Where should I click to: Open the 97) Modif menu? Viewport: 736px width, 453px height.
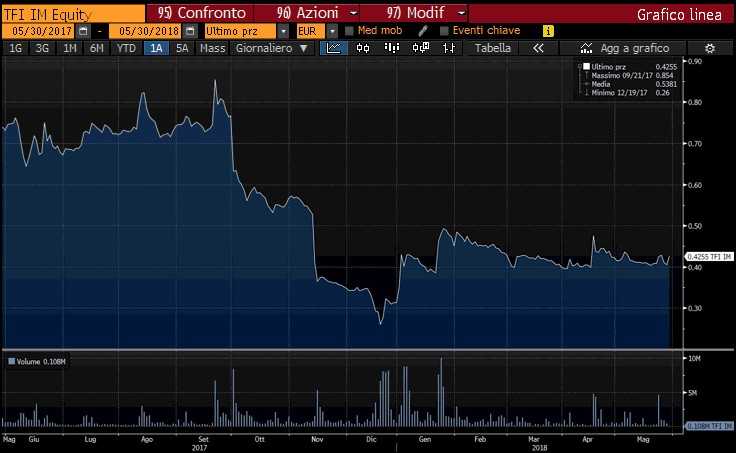415,13
